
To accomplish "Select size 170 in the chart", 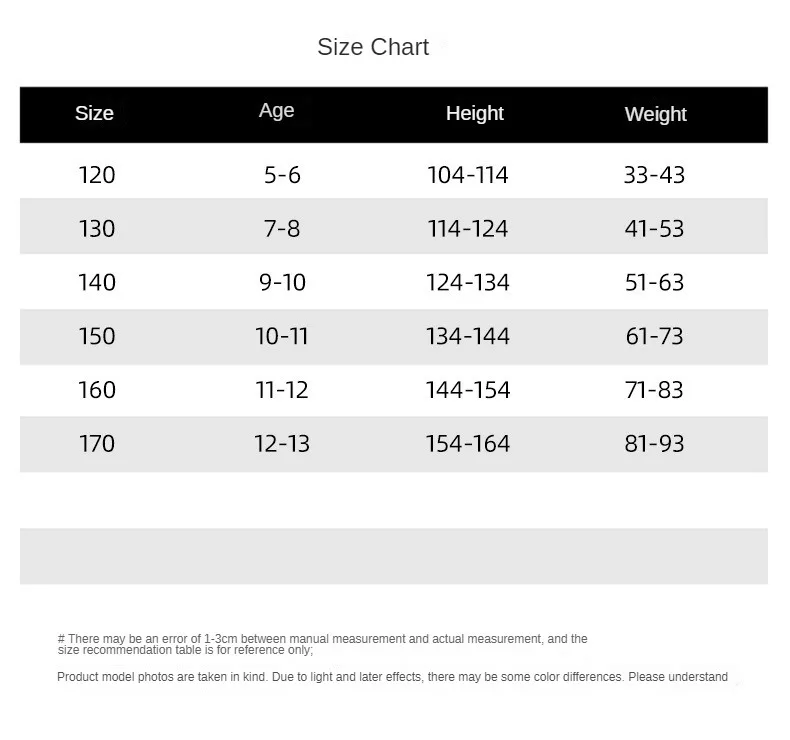I will (97, 444).
